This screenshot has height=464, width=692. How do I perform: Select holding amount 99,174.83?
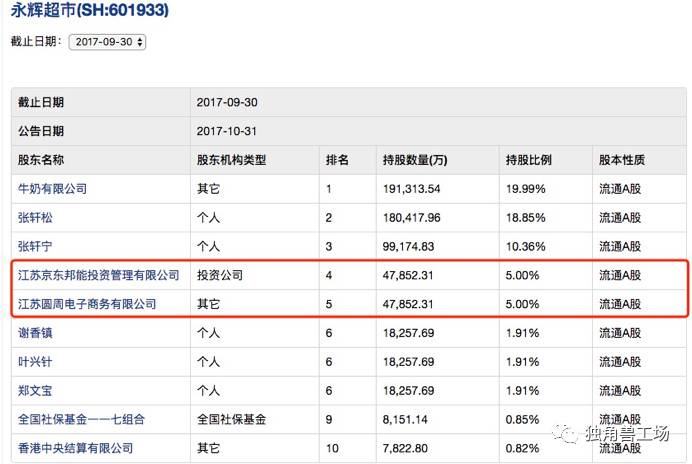point(408,246)
